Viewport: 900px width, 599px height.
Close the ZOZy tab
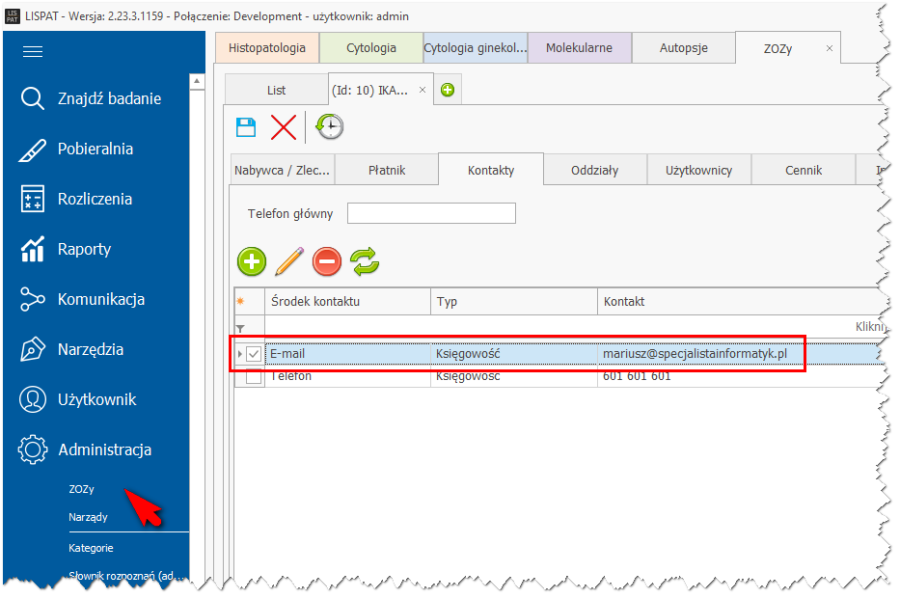[829, 48]
